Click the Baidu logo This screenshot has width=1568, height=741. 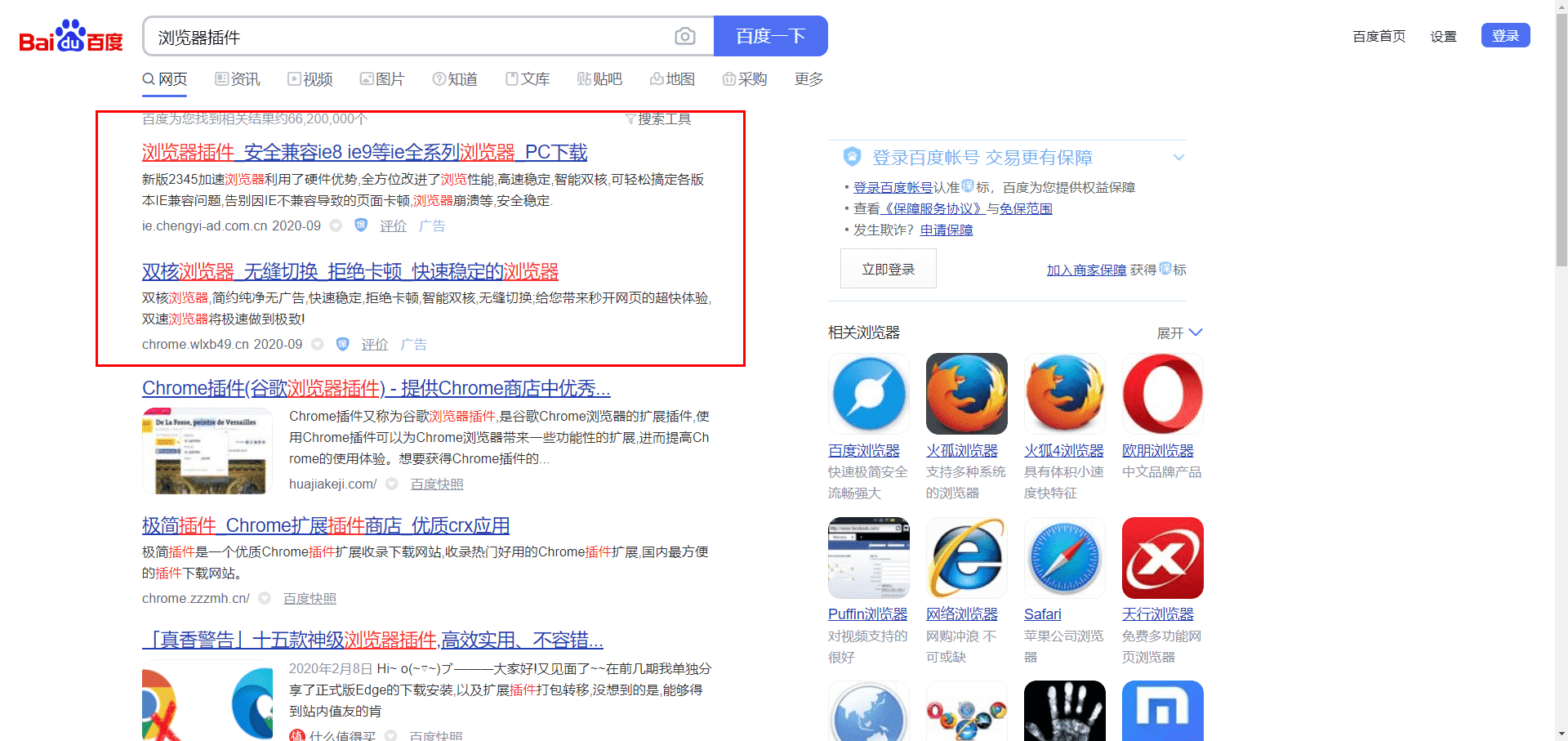click(x=71, y=36)
